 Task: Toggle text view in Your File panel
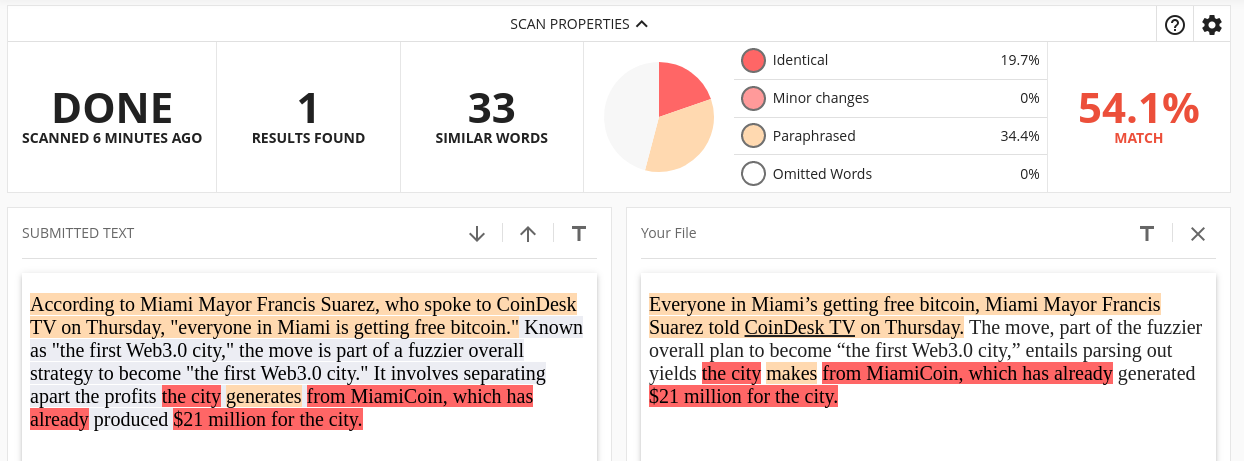pos(1147,233)
